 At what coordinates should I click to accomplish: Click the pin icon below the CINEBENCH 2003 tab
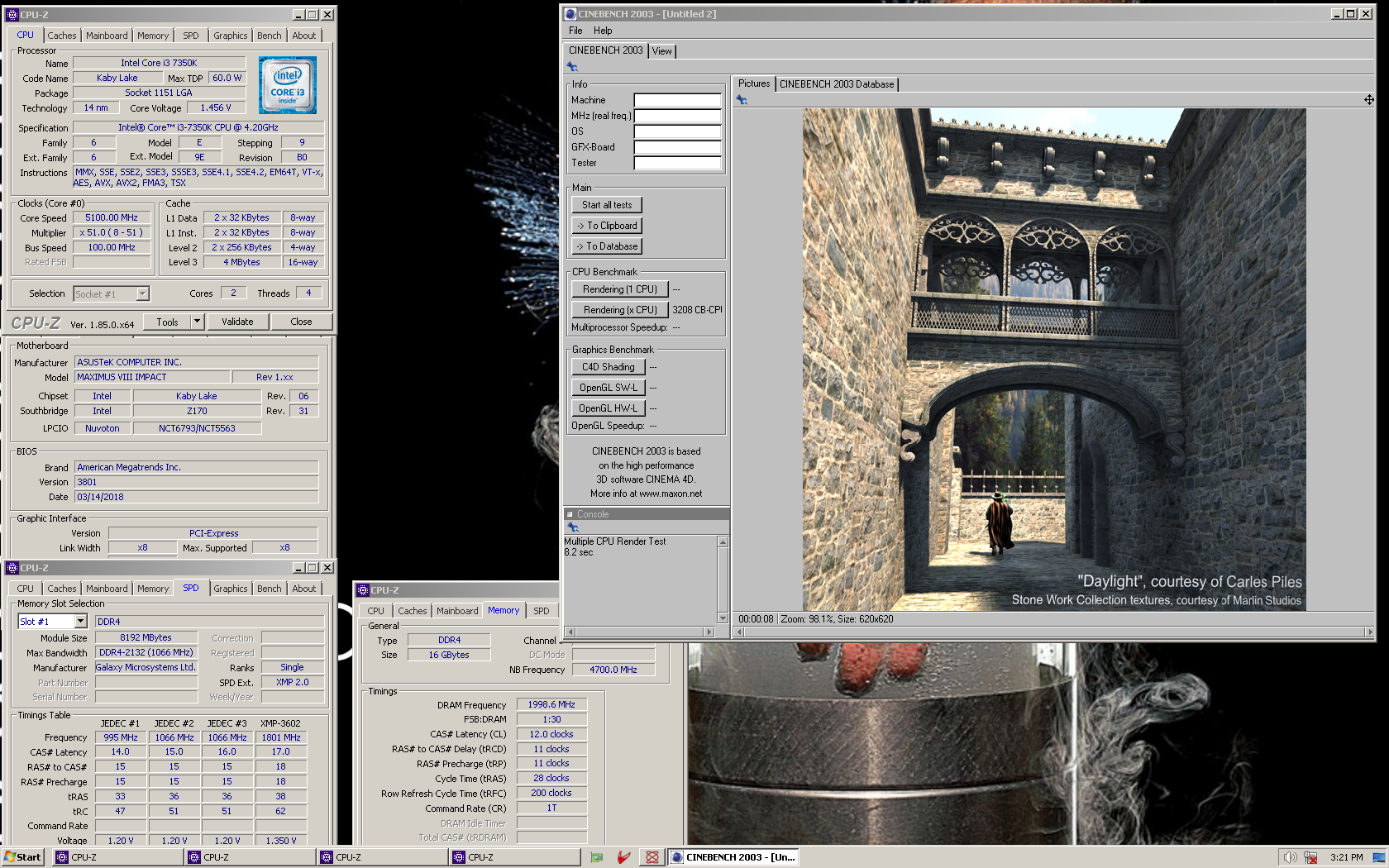572,67
